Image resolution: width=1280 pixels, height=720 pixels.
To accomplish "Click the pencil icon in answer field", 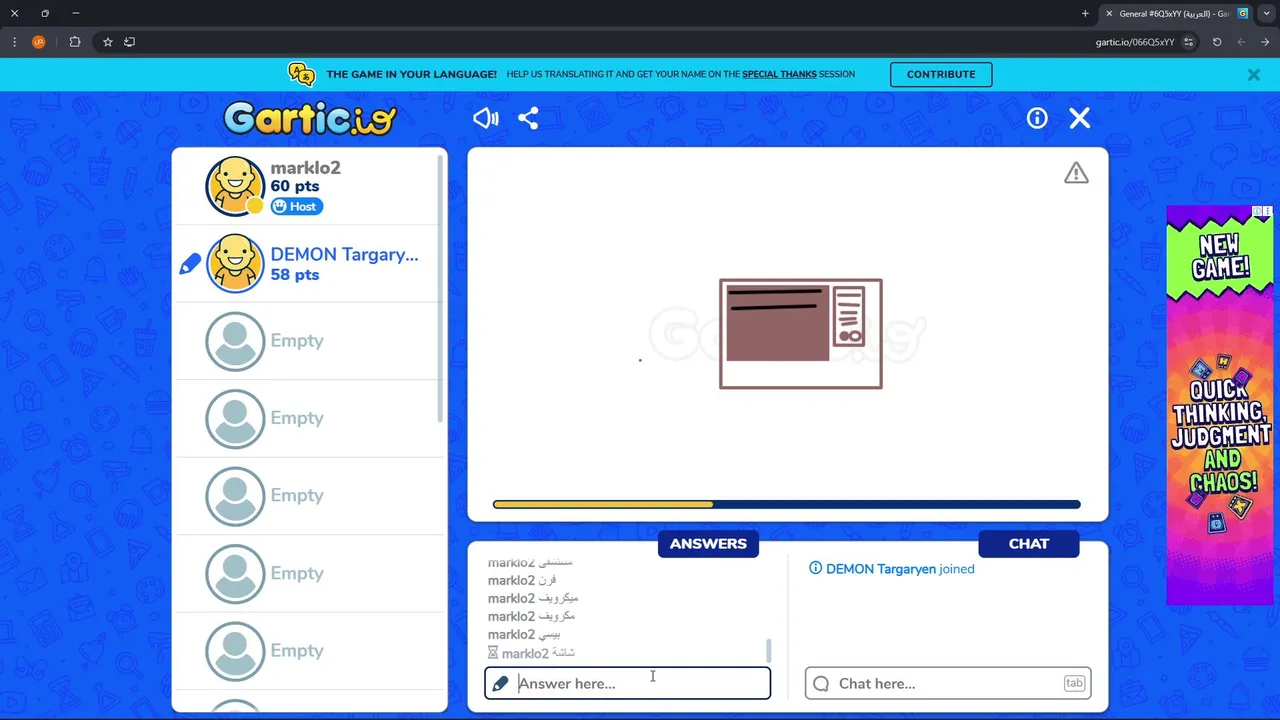I will 500,684.
